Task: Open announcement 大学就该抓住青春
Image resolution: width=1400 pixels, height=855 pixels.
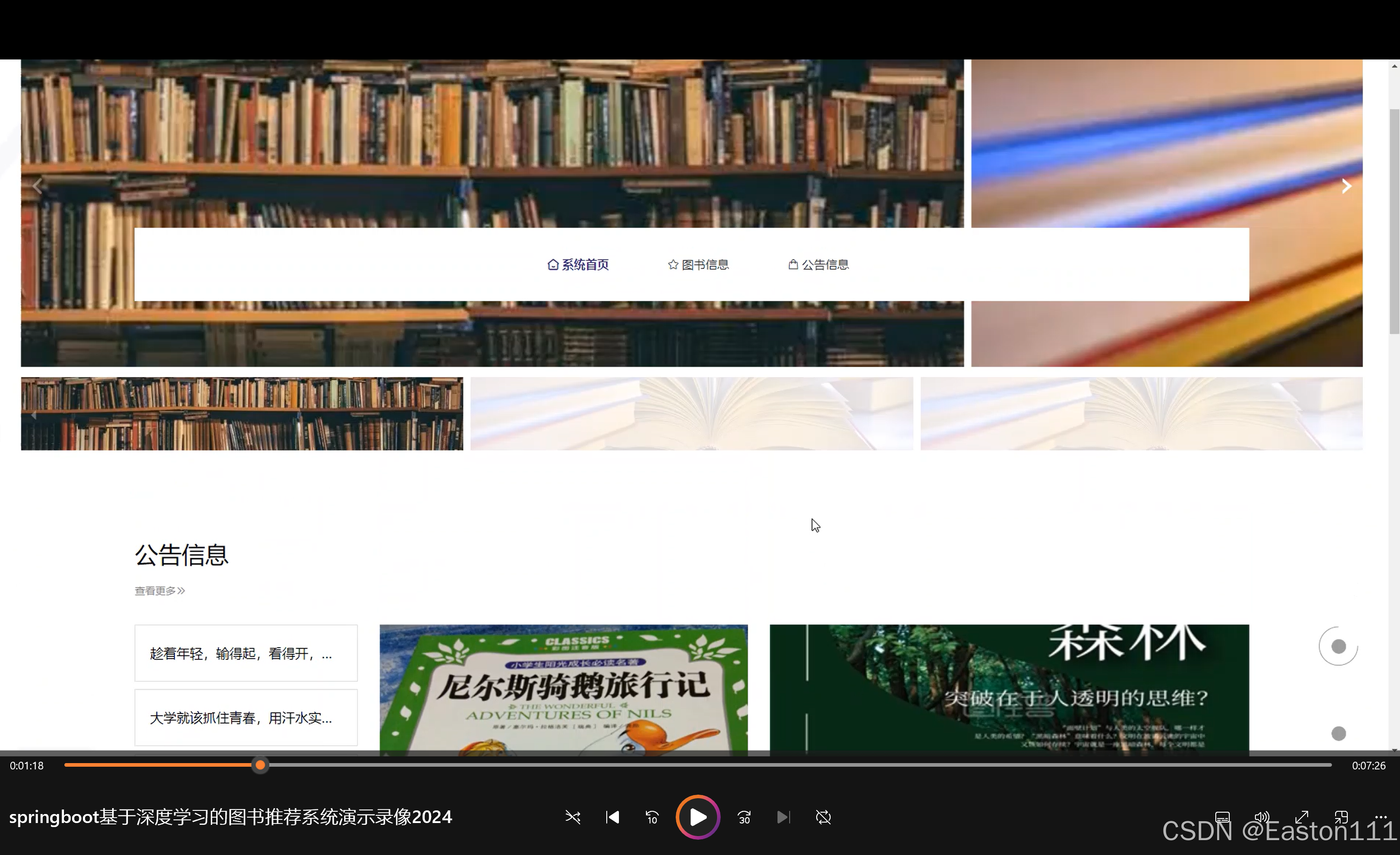Action: click(x=246, y=718)
